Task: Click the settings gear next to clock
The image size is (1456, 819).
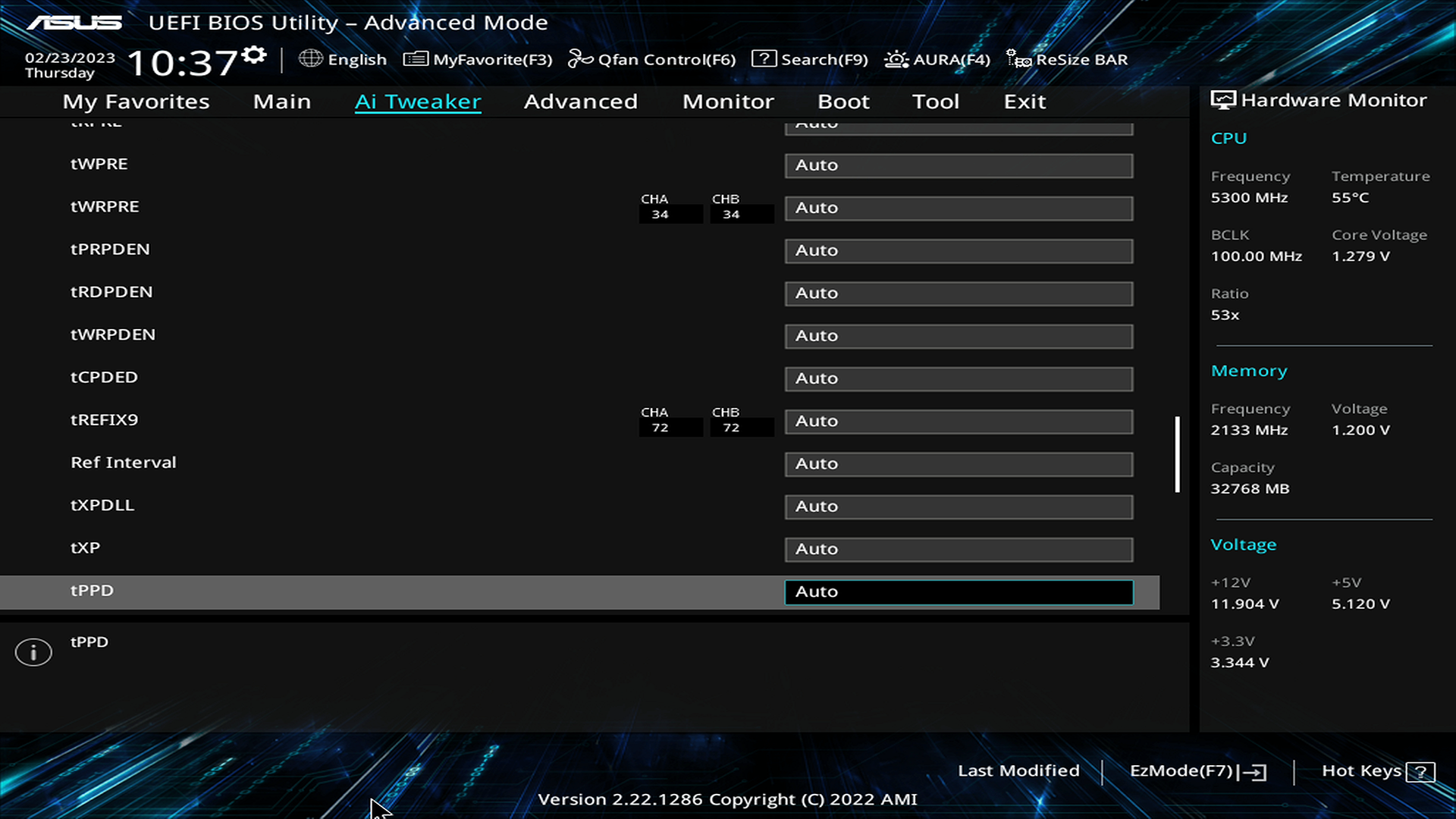Action: point(254,55)
